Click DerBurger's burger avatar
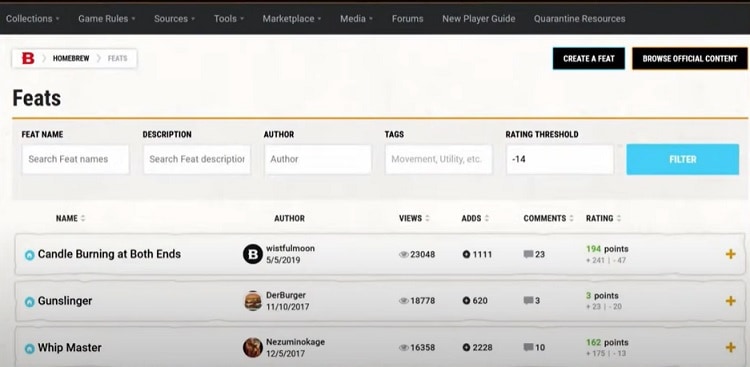The height and width of the screenshot is (367, 750). [x=253, y=301]
